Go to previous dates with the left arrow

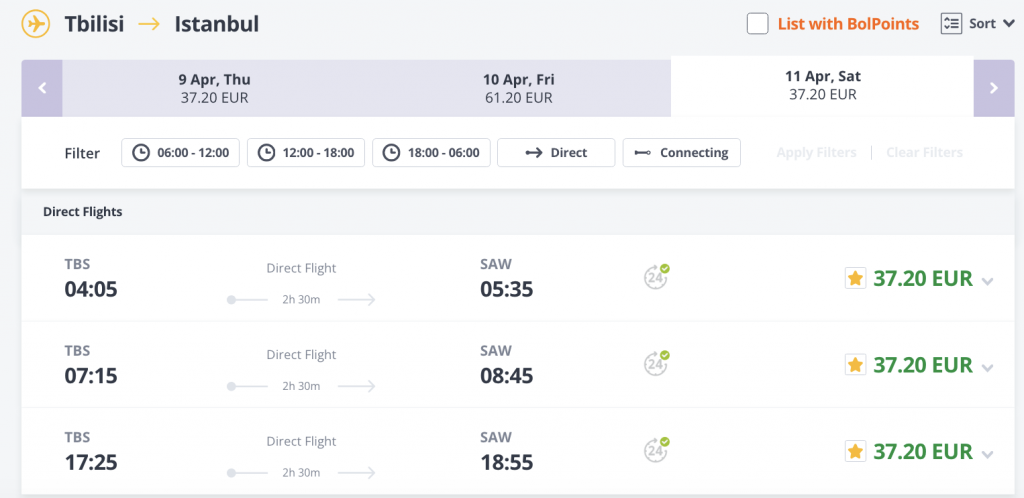42,88
